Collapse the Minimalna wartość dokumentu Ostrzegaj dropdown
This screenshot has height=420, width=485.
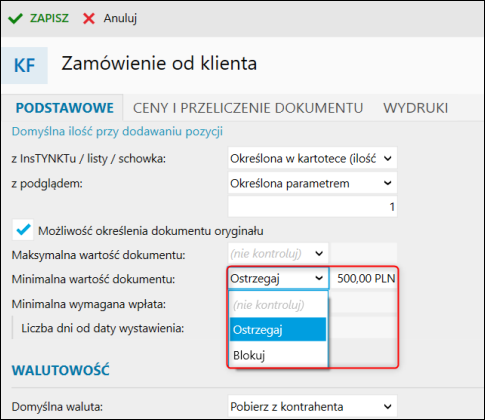[x=278, y=278]
